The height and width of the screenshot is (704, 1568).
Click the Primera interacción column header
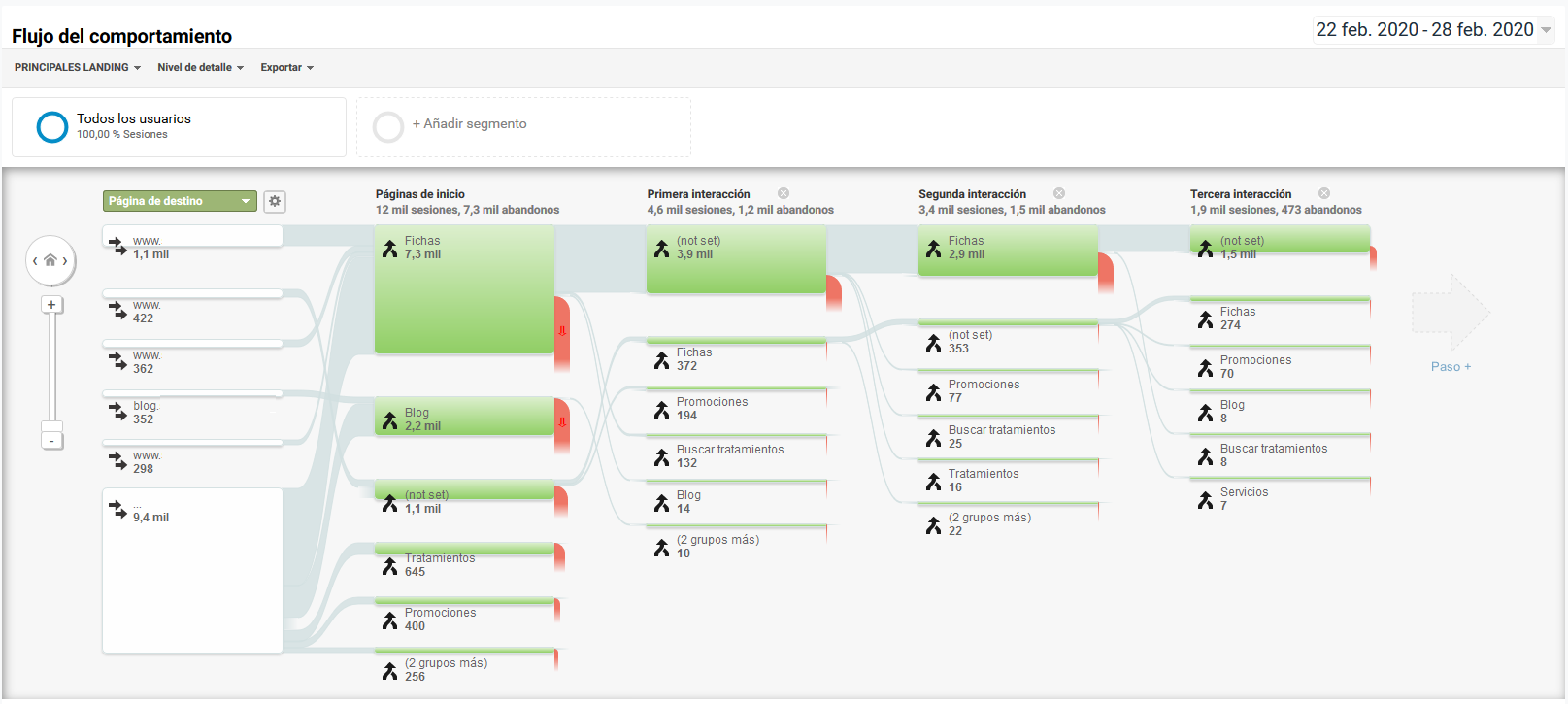point(699,194)
